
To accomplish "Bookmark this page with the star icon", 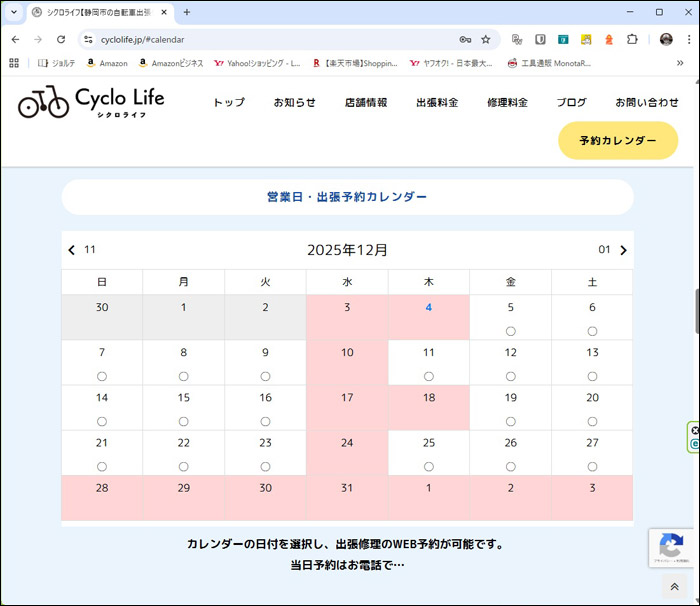I will point(486,39).
